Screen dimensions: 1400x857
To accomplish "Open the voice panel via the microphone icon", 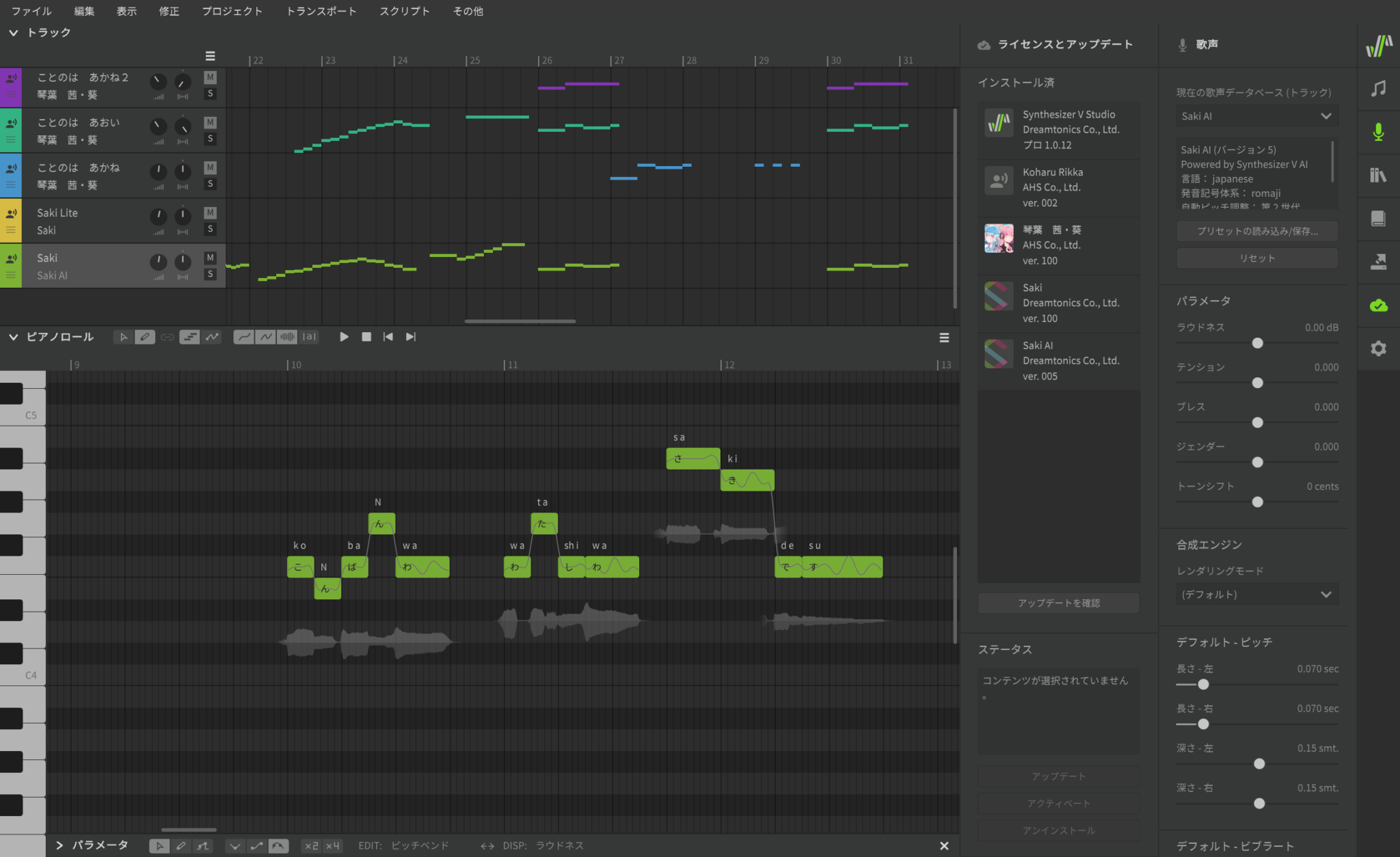I will (1379, 132).
